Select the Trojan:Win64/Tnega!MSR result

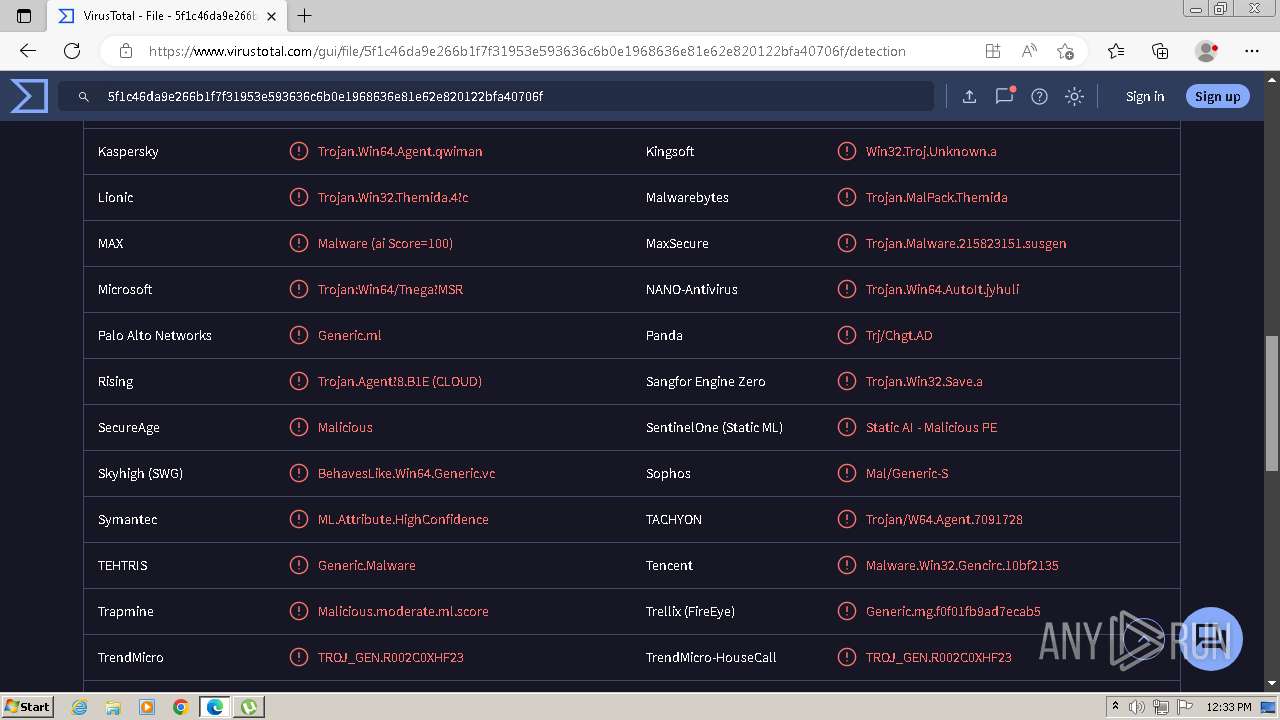coord(390,289)
